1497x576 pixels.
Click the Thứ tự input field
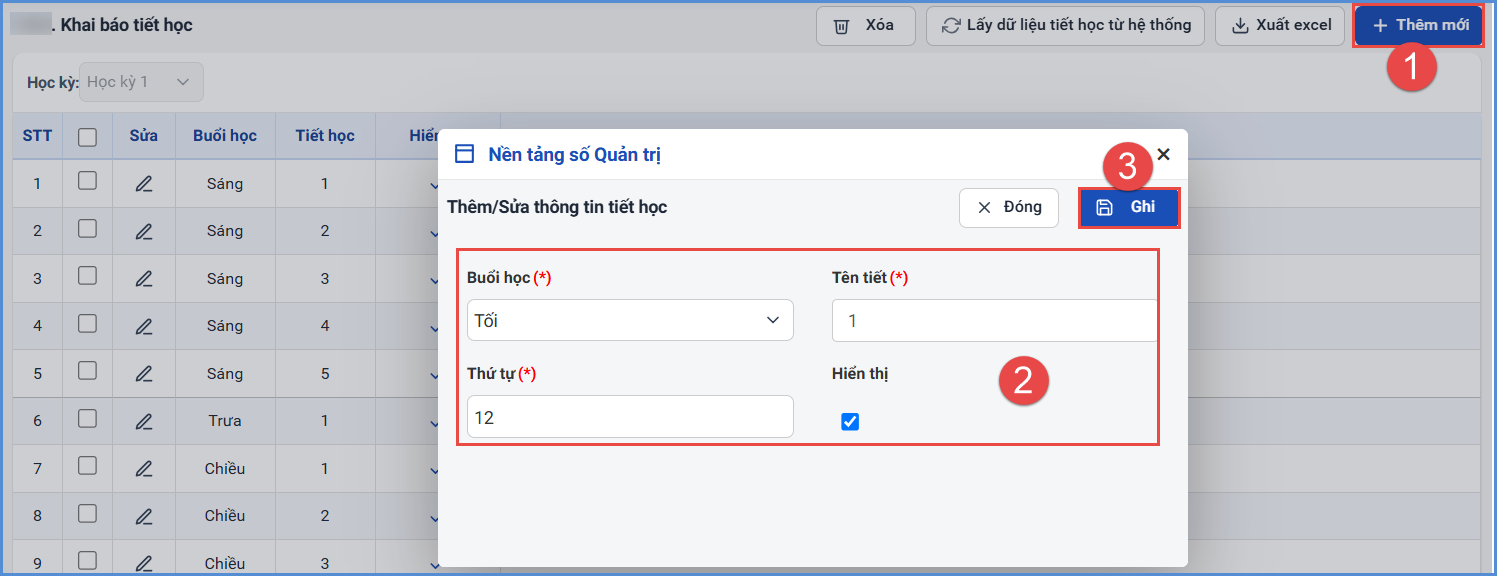(x=630, y=417)
